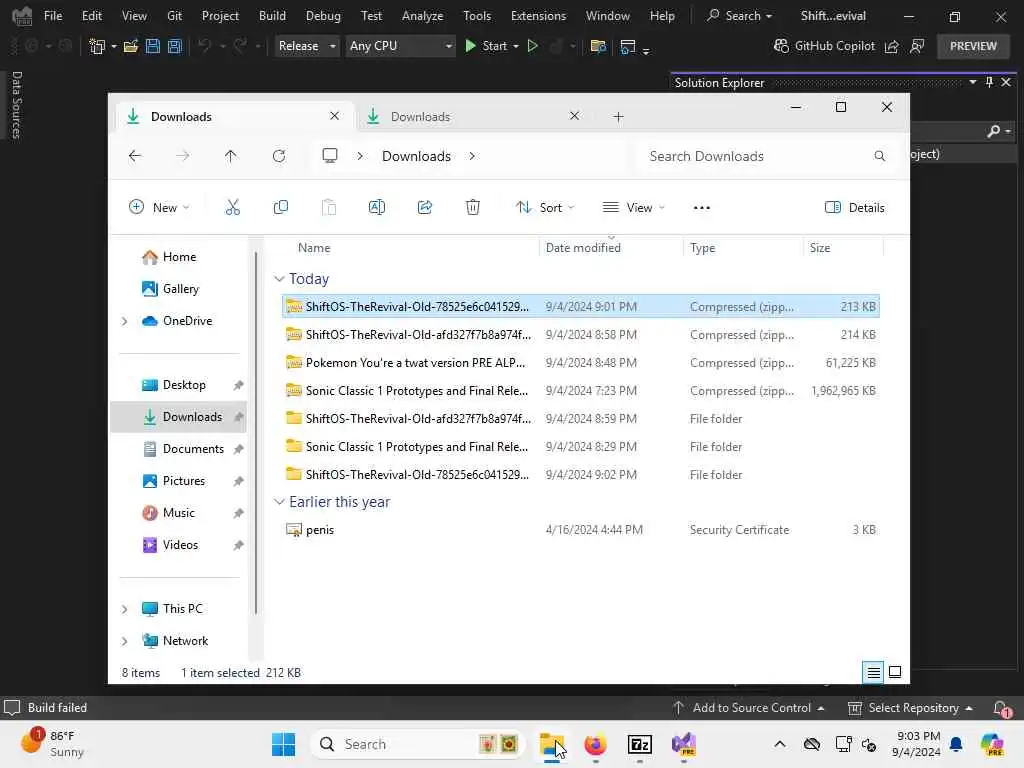The image size is (1024, 768).
Task: Click Select Repository in status bar
Action: click(x=910, y=708)
